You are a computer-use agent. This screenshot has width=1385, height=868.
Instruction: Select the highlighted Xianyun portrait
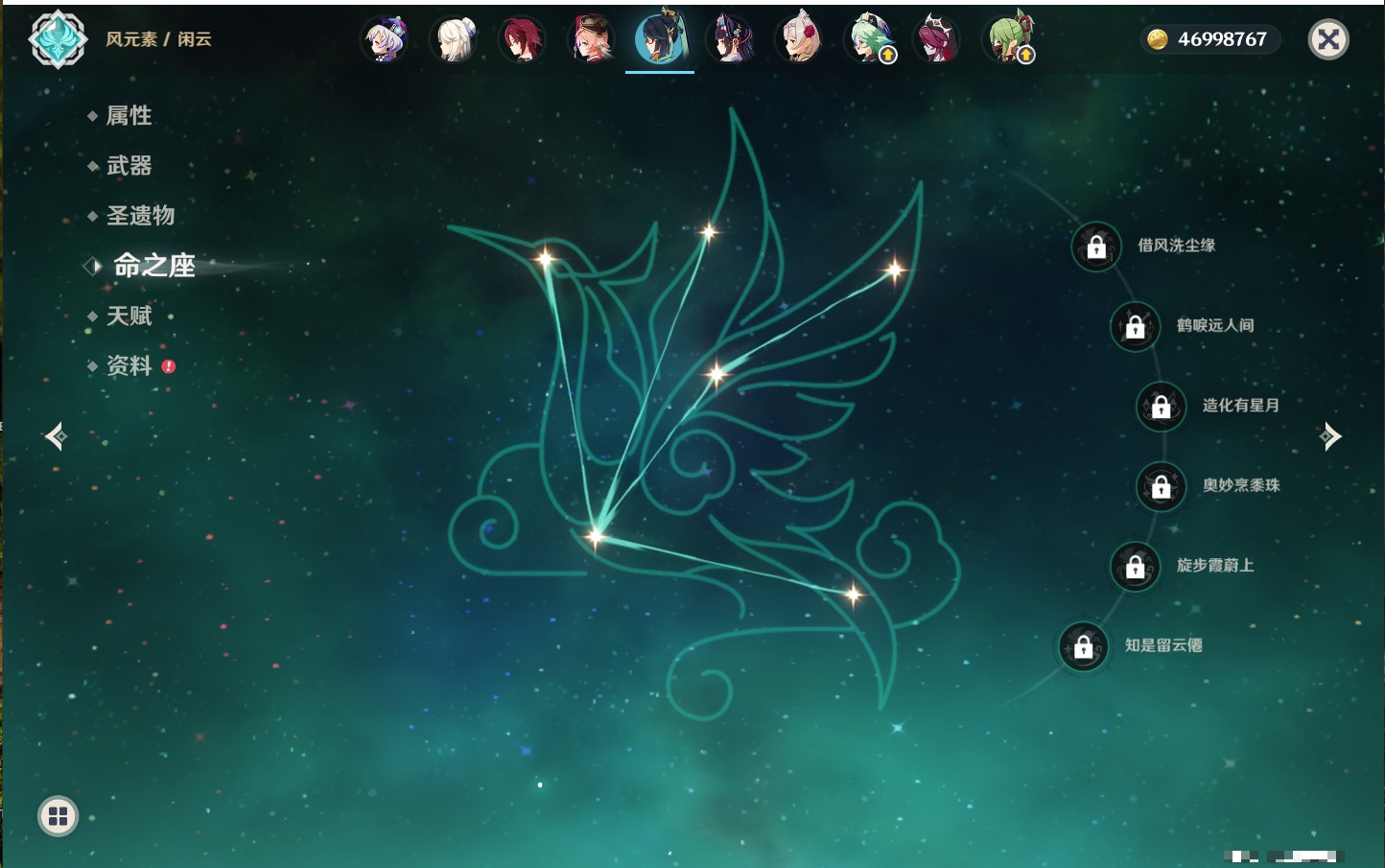660,37
